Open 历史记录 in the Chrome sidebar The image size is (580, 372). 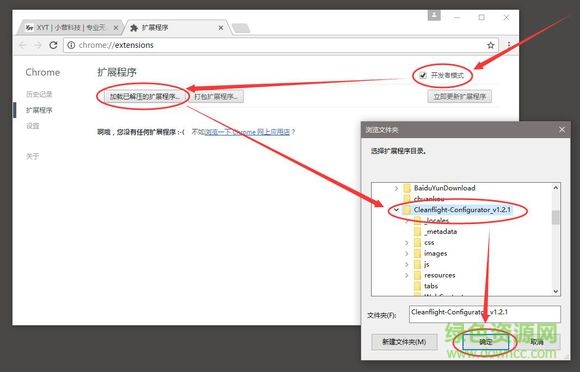click(39, 94)
